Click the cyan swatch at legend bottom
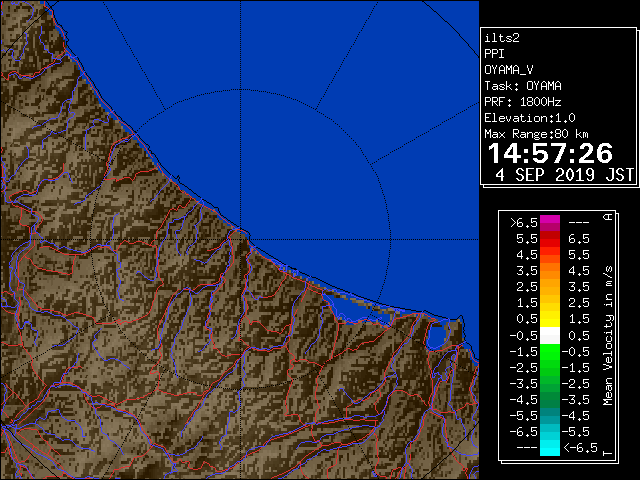640x480 pixels. click(x=550, y=448)
